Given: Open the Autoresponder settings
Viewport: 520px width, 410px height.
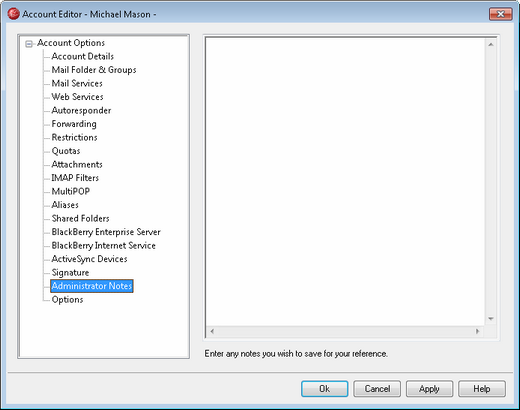Looking at the screenshot, I should tap(81, 110).
